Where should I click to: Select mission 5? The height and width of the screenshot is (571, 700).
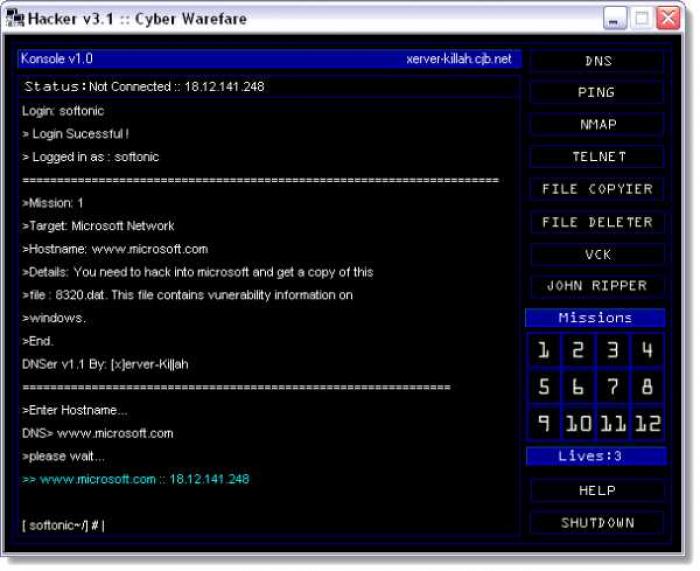click(544, 387)
